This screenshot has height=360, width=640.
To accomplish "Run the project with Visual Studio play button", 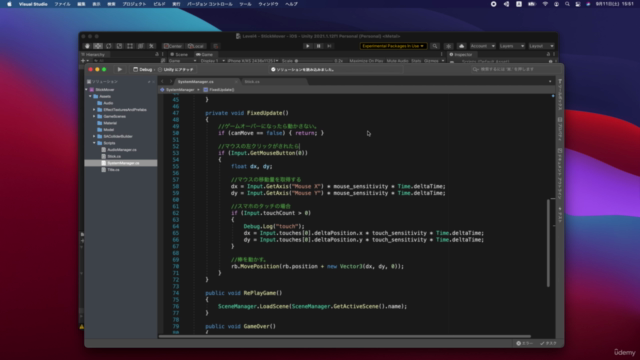I will point(120,69).
